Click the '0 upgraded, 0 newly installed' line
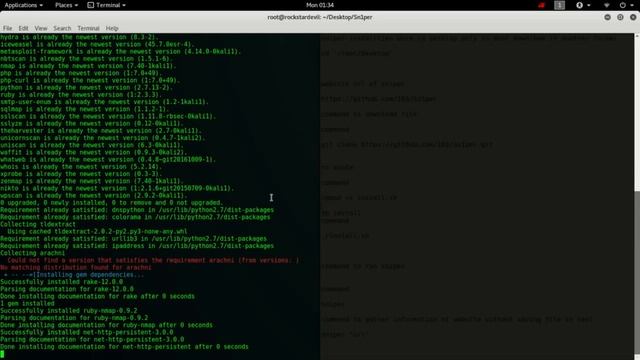Screen dimensions: 640x360 (x=111, y=202)
